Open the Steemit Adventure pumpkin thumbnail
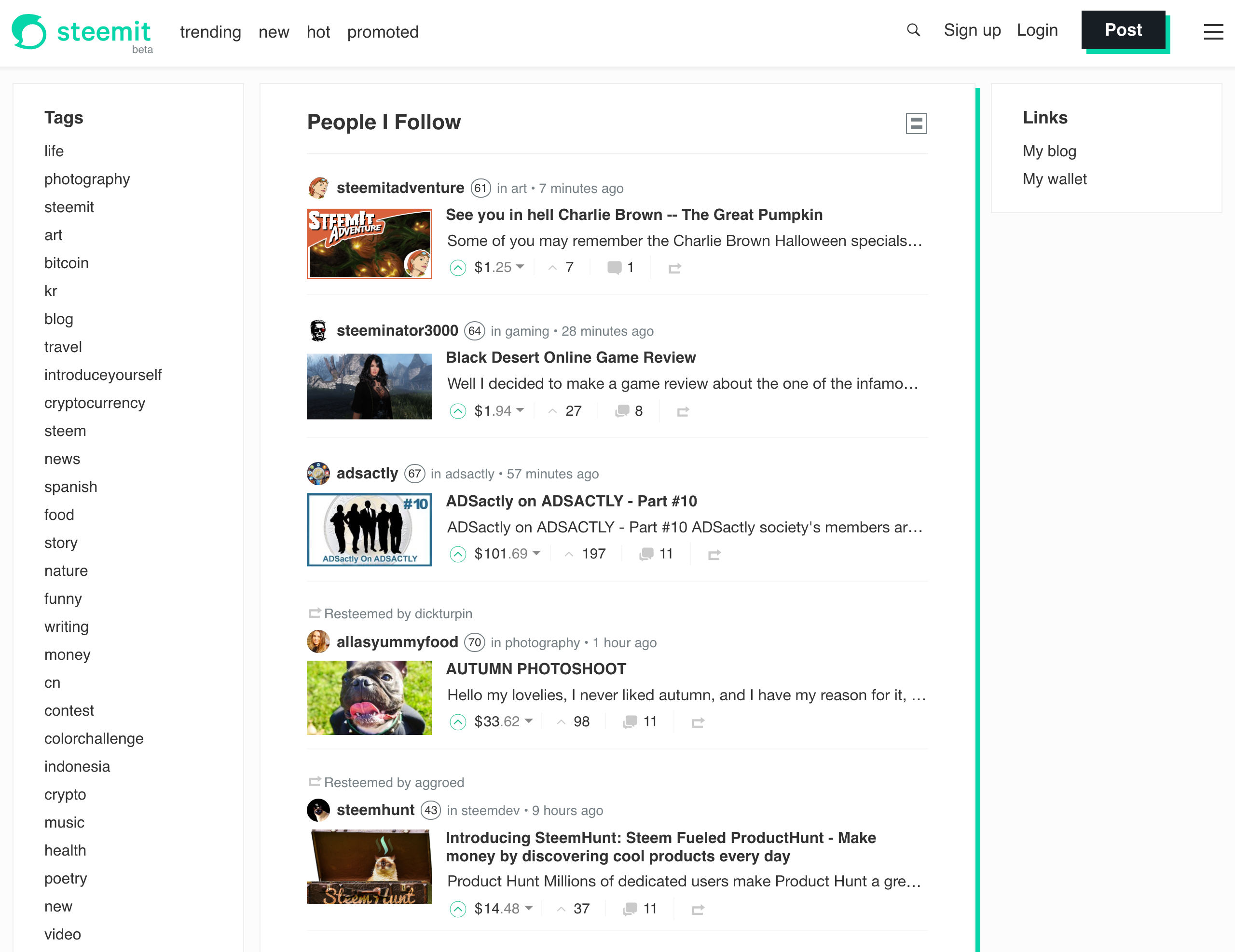The width and height of the screenshot is (1235, 952). tap(369, 244)
